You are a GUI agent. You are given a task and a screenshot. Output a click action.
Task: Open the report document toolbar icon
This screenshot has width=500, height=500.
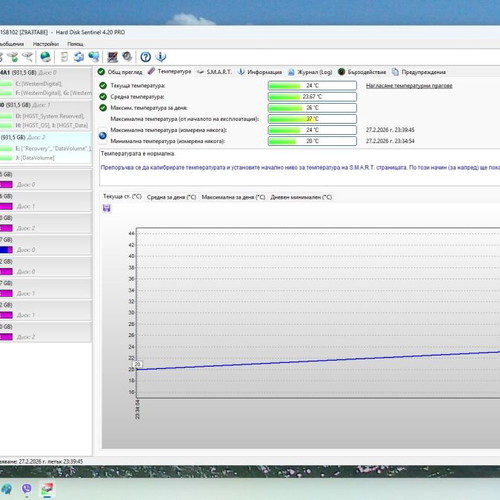coord(64,57)
